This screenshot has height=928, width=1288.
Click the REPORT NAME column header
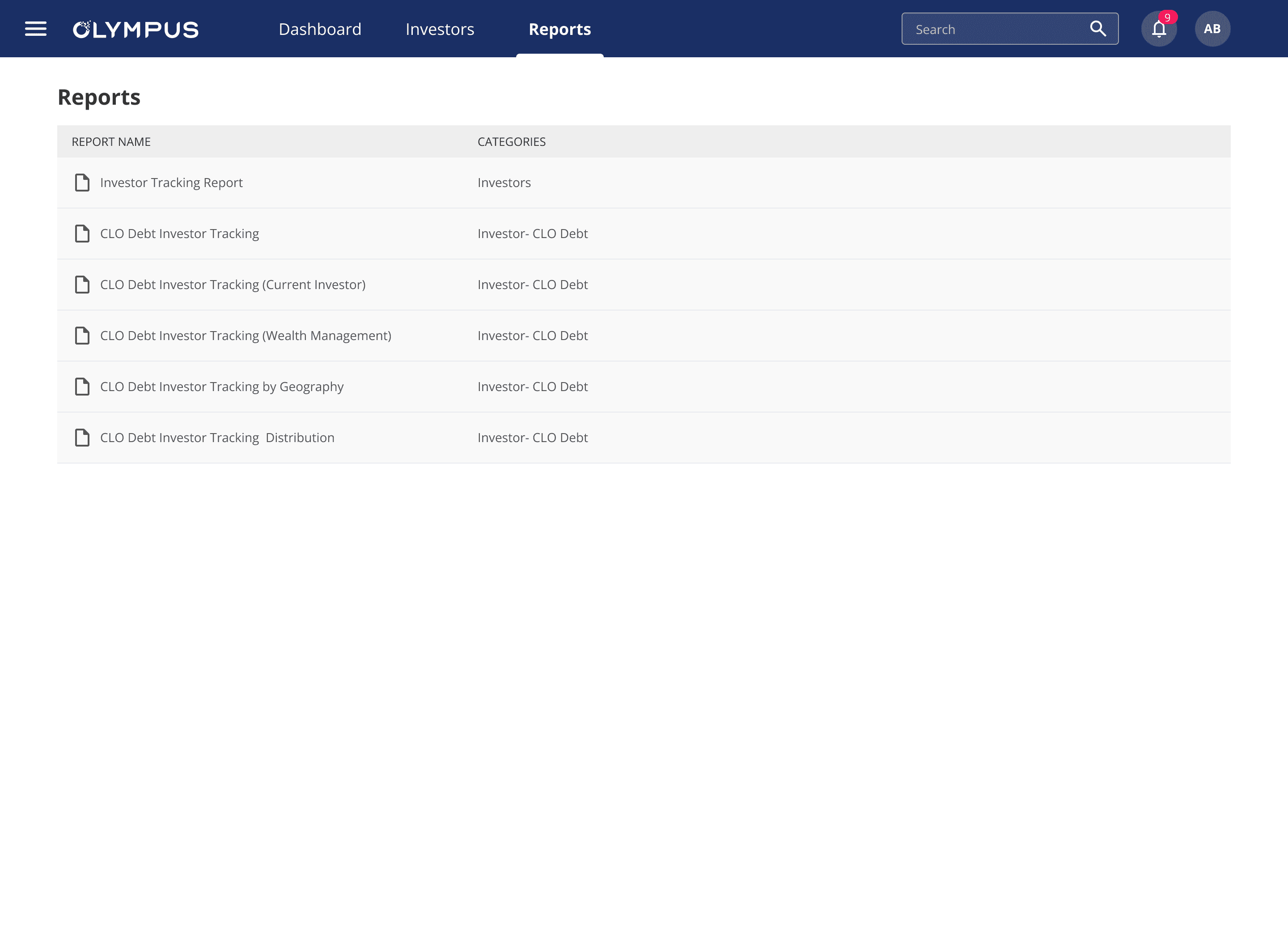click(x=111, y=142)
